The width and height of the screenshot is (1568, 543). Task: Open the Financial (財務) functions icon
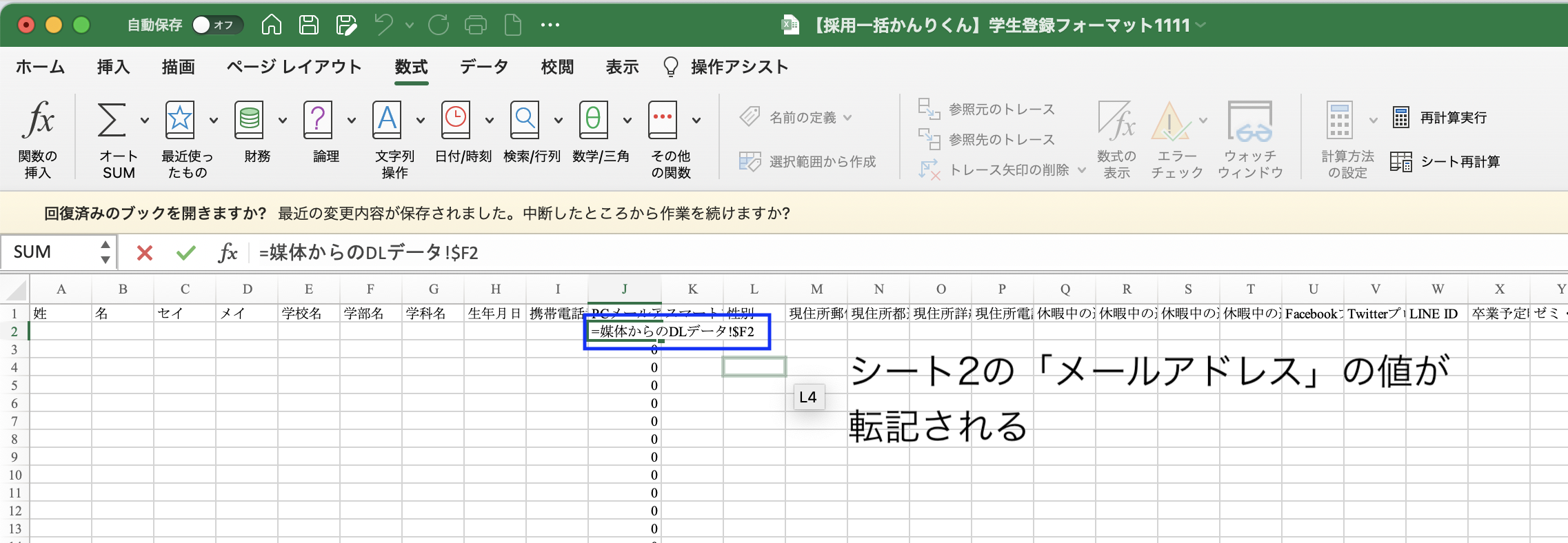pyautogui.click(x=249, y=121)
